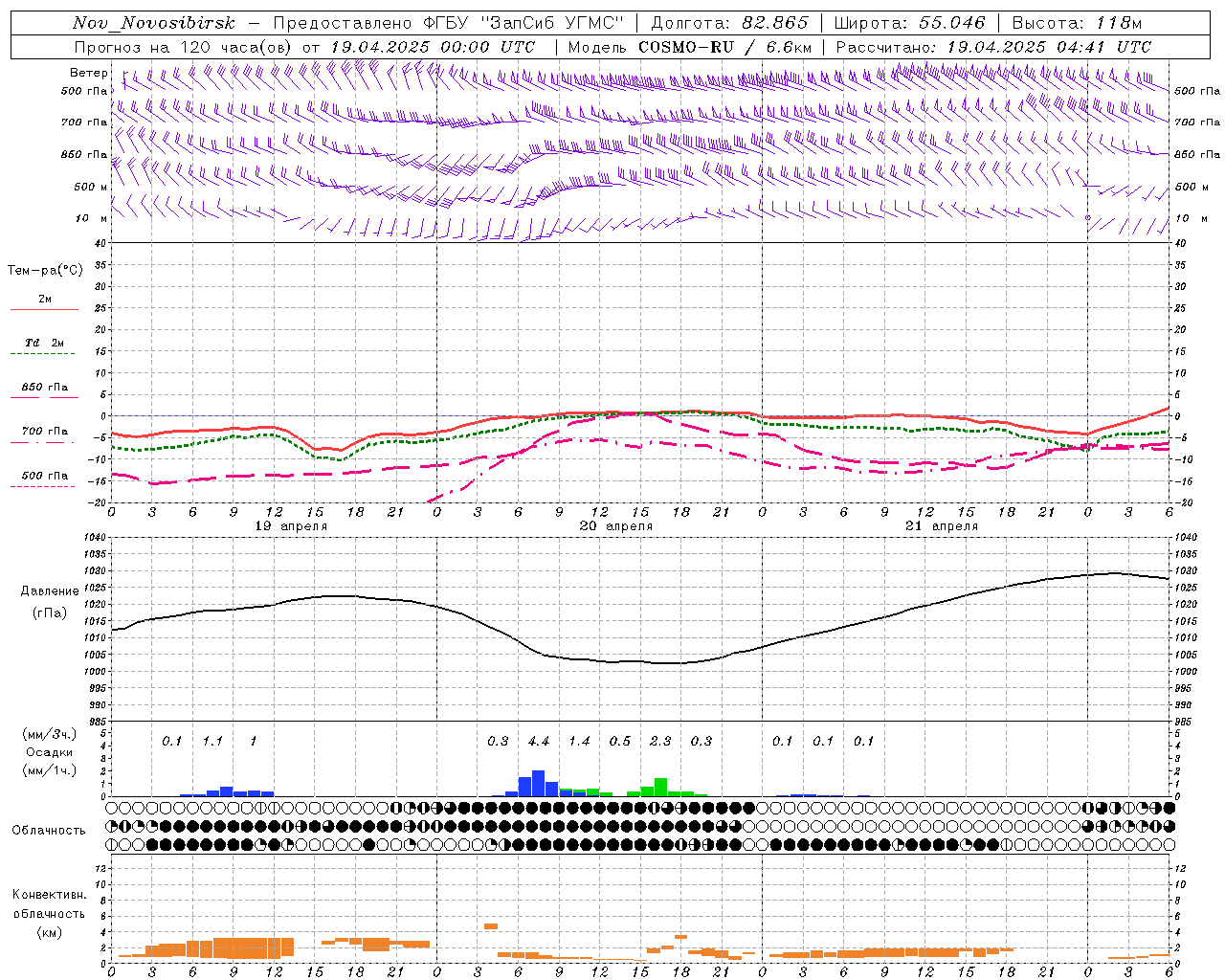1225x980 pixels.
Task: Select the 1.1 precipitation total value
Action: pyautogui.click(x=212, y=742)
